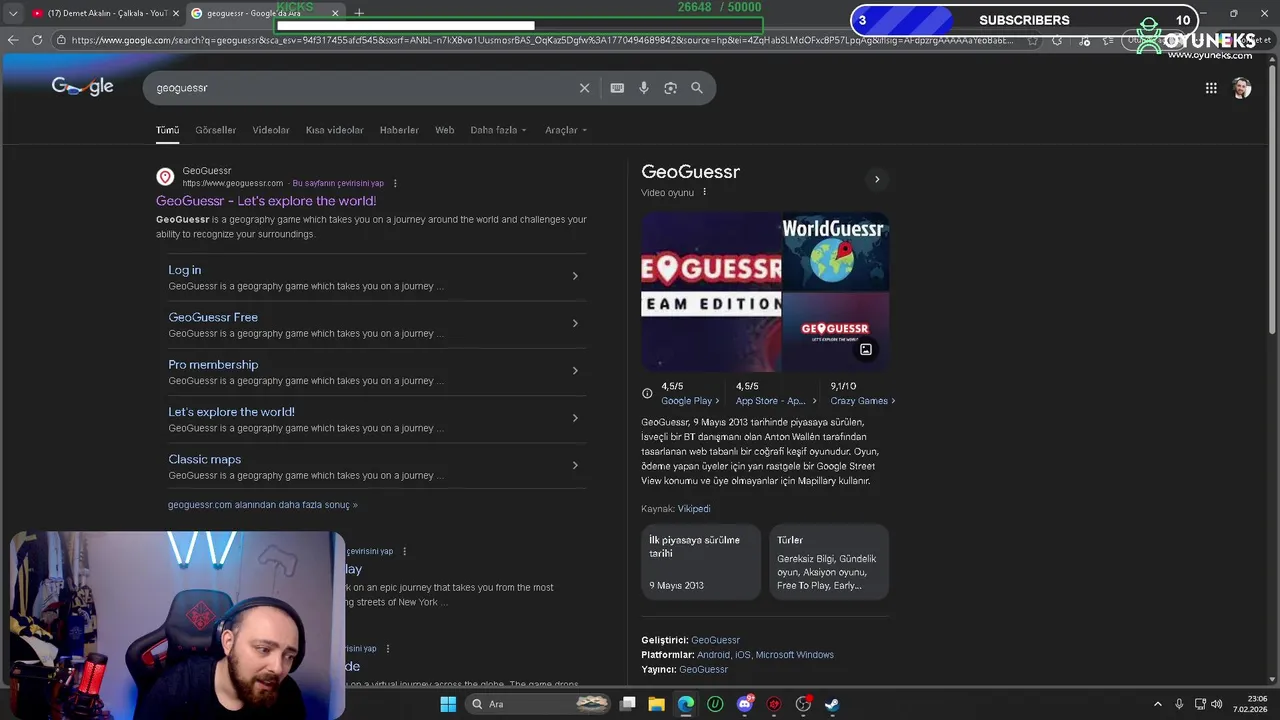Viewport: 1280px width, 720px height.
Task: Expand the Araçlar dropdown
Action: pos(566,130)
